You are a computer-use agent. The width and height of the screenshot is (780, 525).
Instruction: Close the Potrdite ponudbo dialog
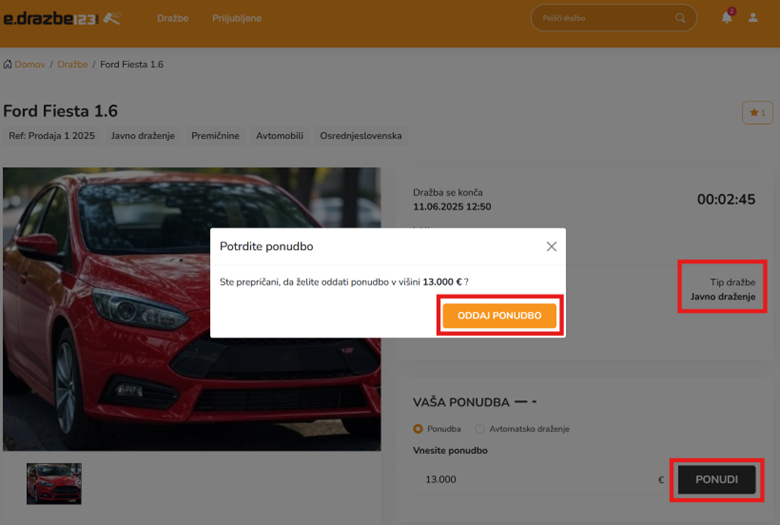tap(551, 246)
